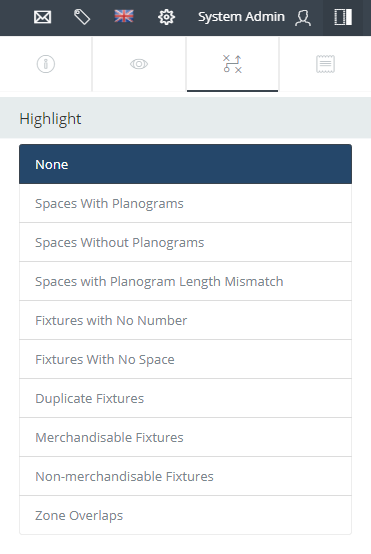Switch to the eye visibility tab
The image size is (371, 554).
coord(139,64)
